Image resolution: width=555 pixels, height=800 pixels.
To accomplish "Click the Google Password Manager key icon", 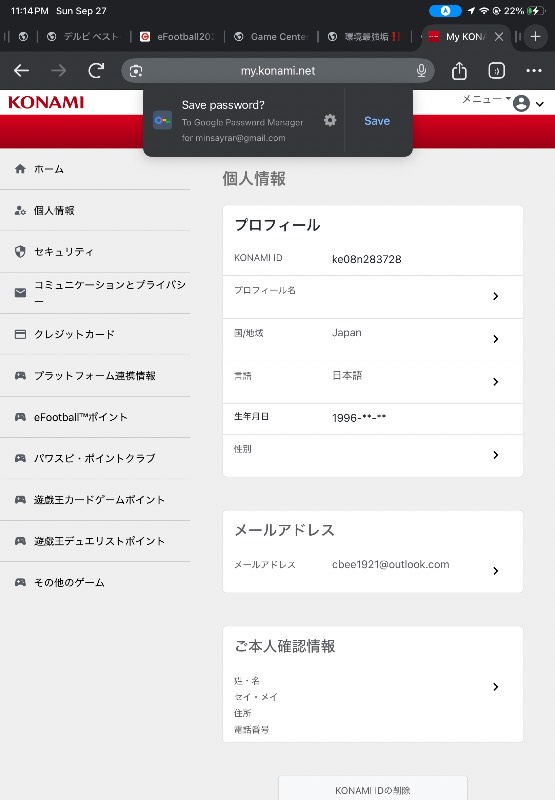I will (x=163, y=121).
